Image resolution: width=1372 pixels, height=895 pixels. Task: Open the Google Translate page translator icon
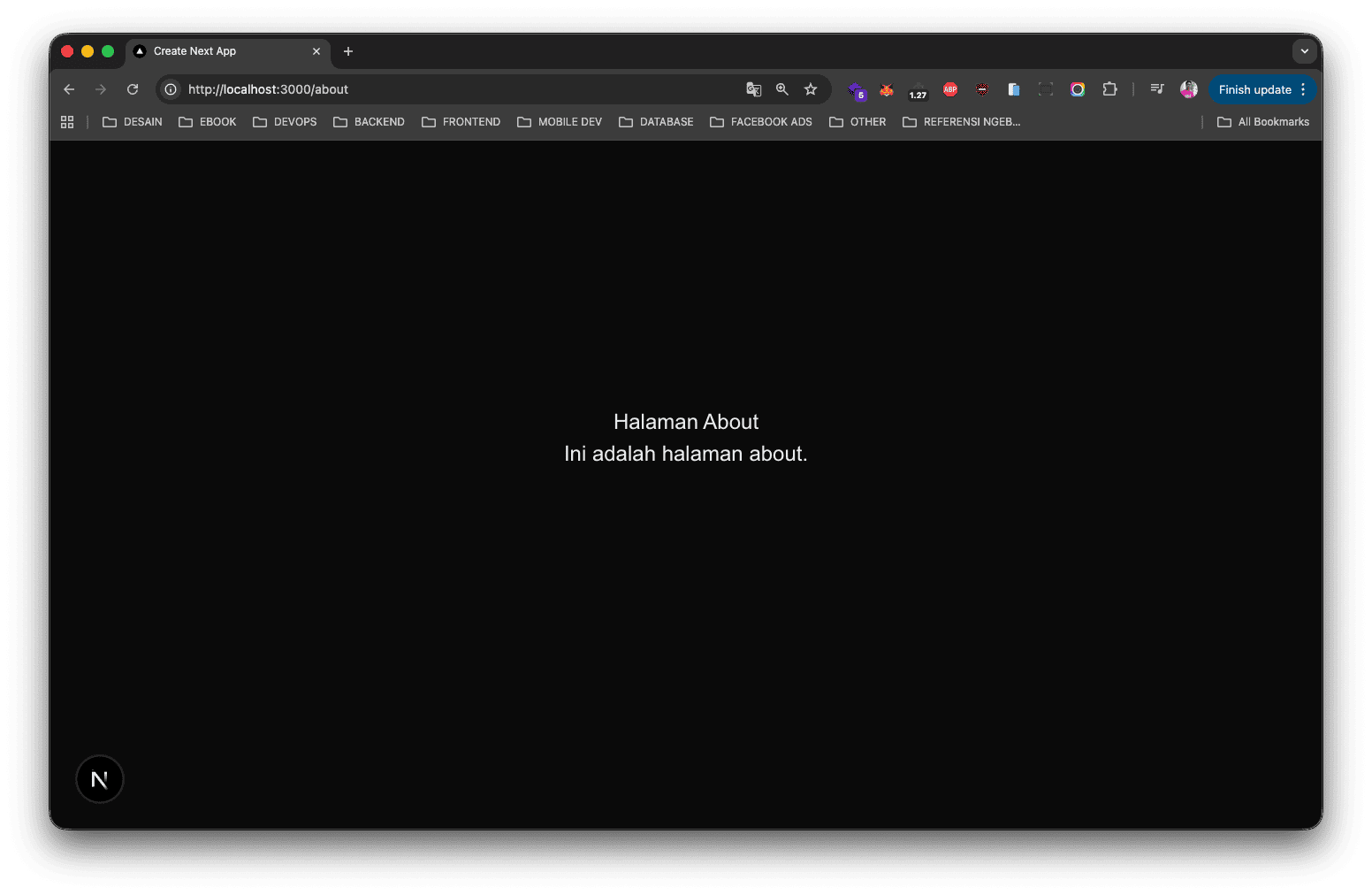point(753,89)
